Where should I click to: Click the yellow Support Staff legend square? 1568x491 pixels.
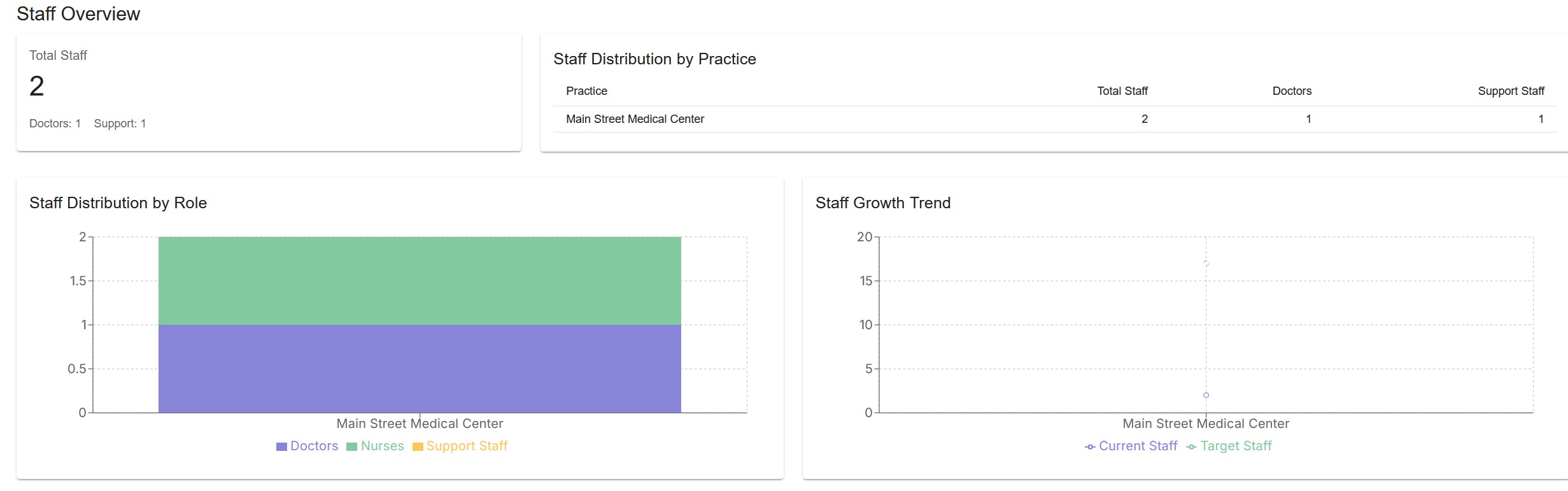click(x=418, y=446)
